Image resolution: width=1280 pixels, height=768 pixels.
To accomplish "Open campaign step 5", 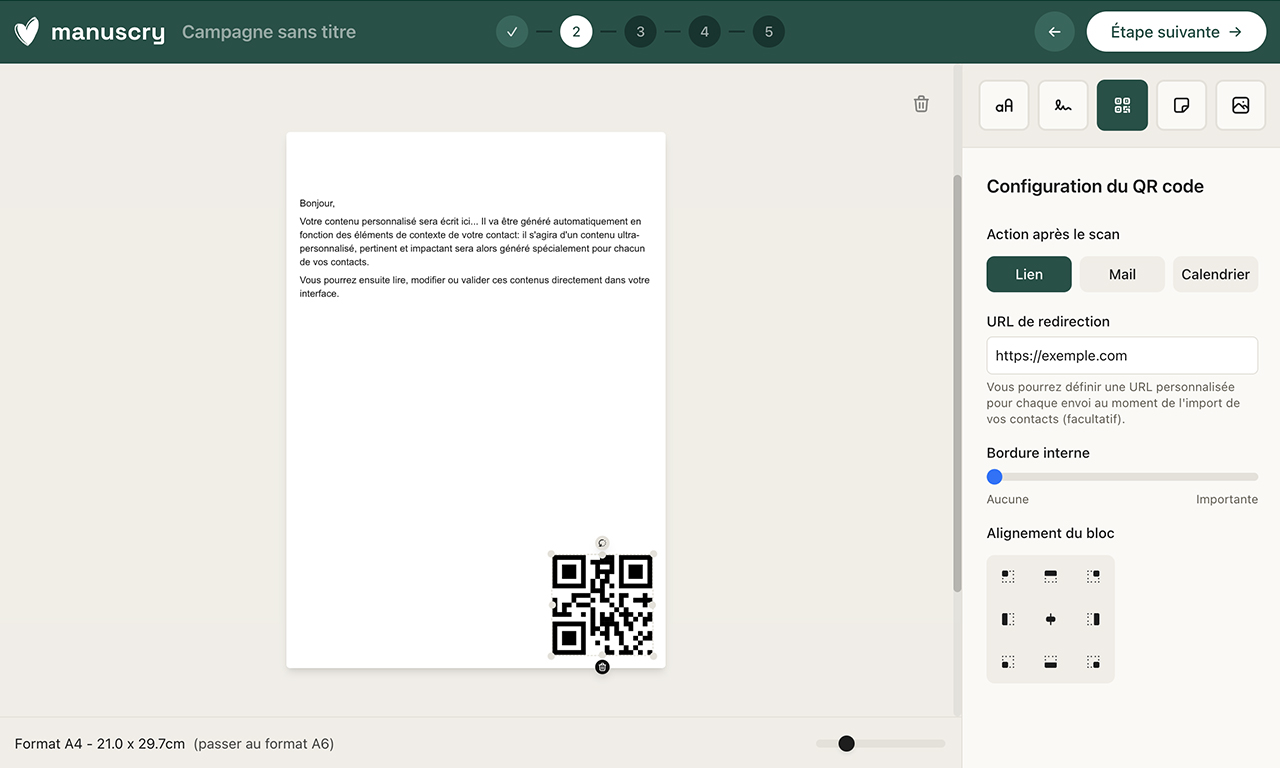I will click(769, 31).
